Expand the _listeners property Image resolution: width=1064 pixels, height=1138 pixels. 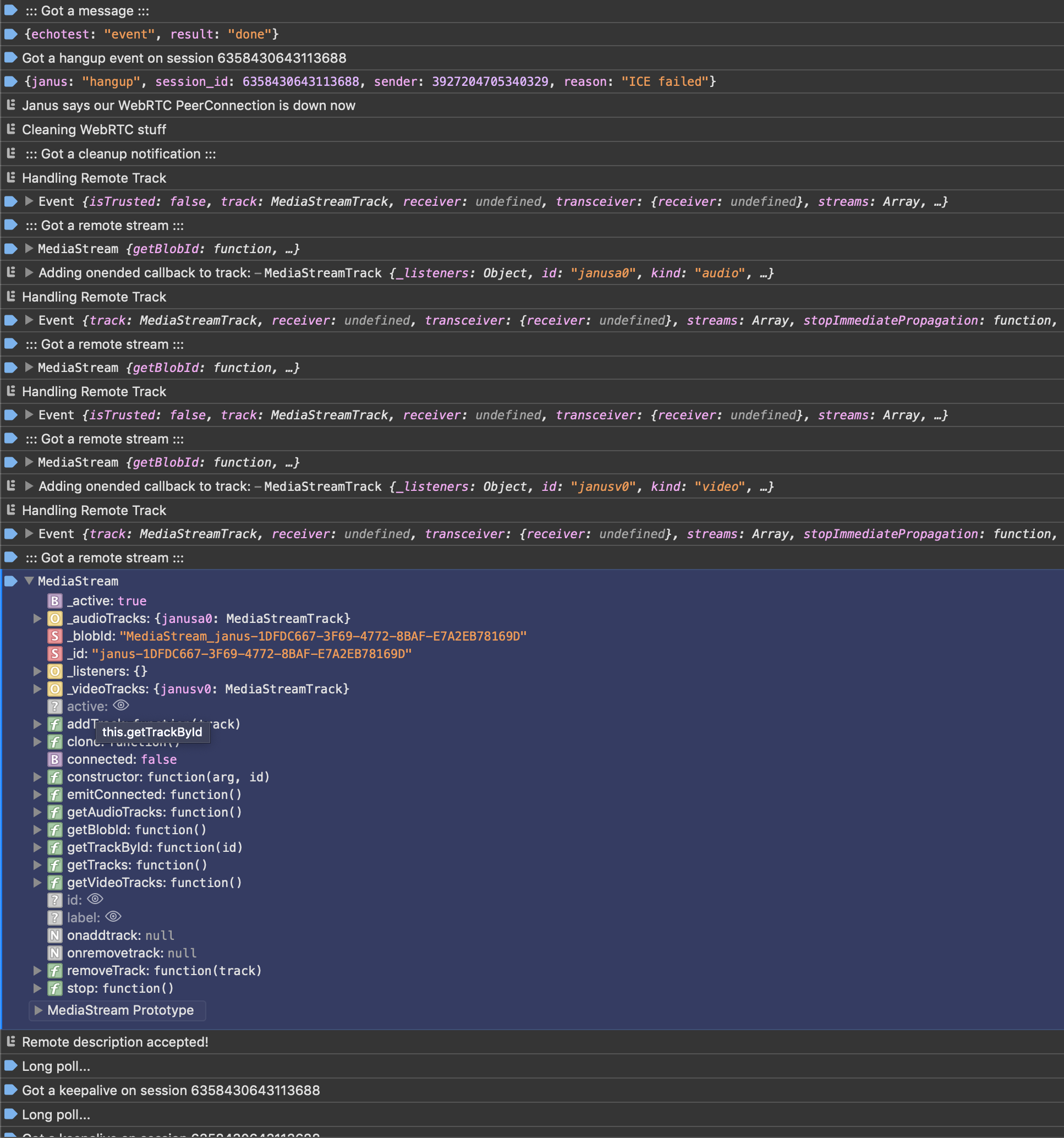click(x=37, y=671)
